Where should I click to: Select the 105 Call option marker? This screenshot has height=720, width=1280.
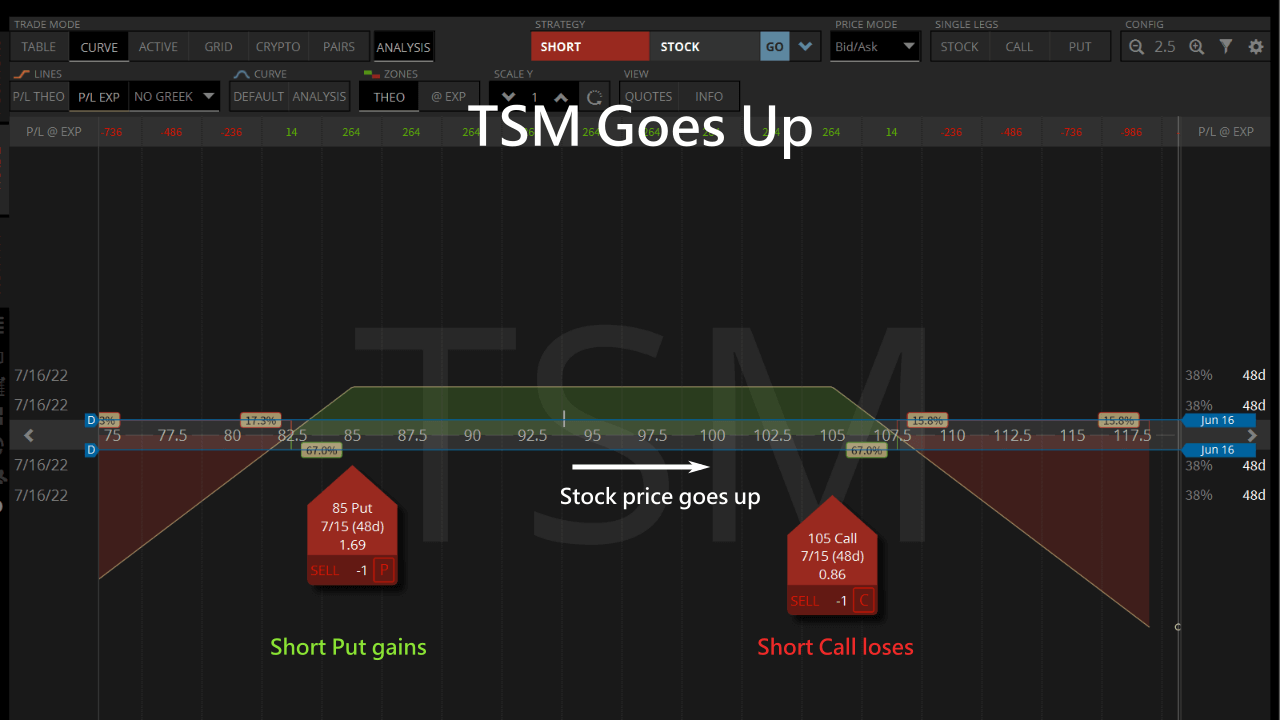(832, 556)
